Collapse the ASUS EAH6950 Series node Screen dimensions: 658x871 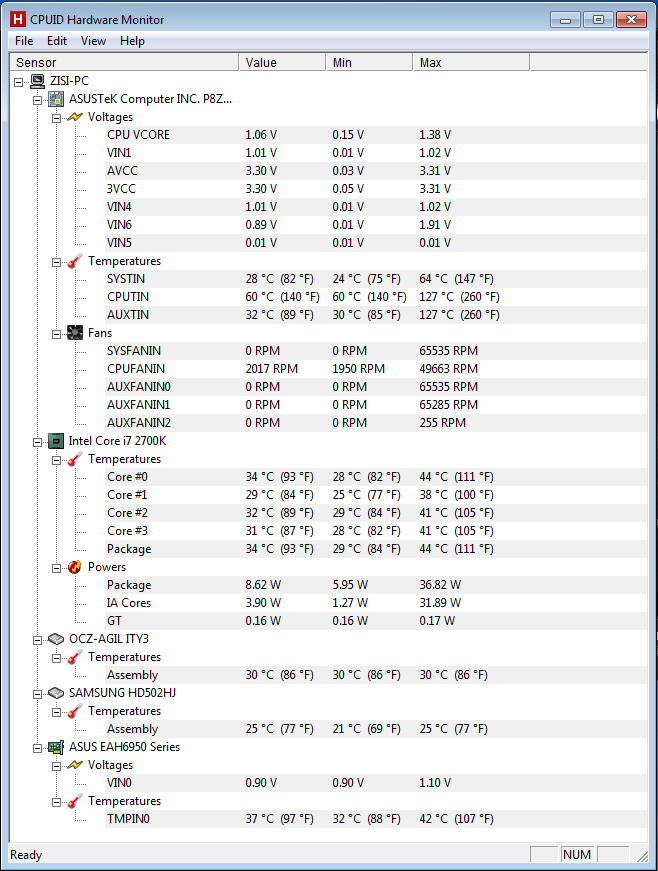[x=38, y=749]
